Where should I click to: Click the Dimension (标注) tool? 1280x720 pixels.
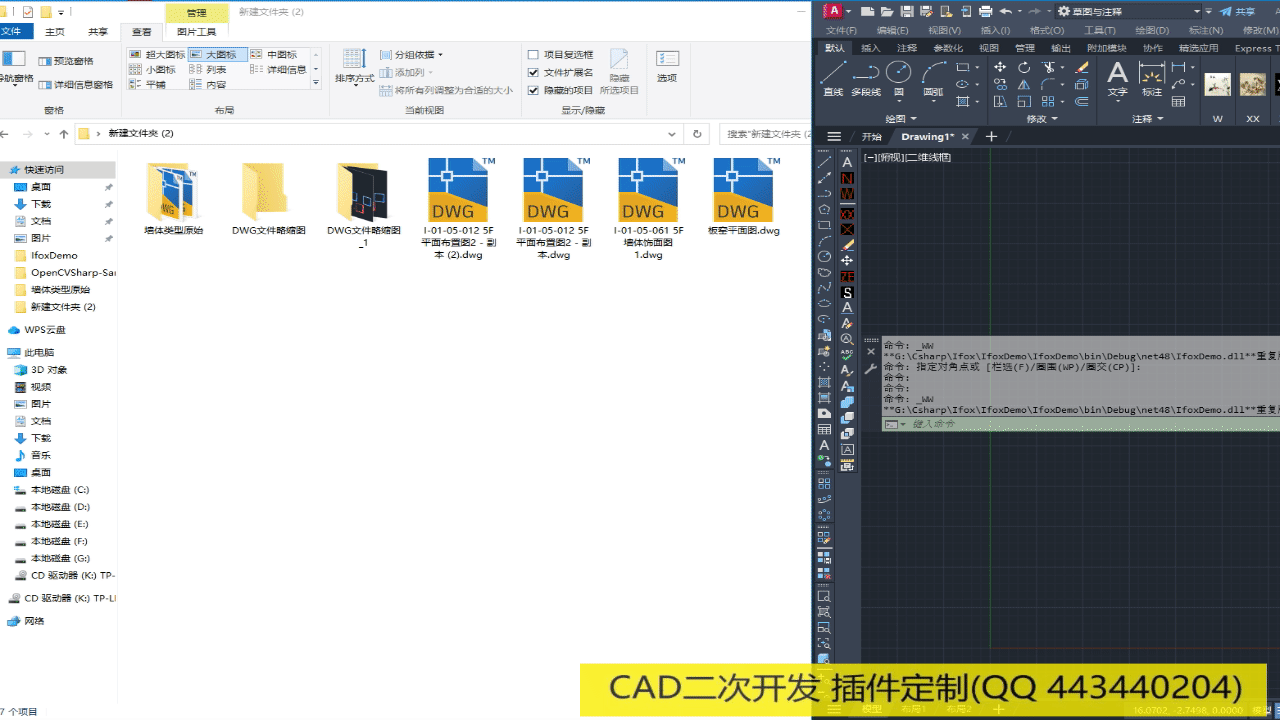[x=1152, y=78]
